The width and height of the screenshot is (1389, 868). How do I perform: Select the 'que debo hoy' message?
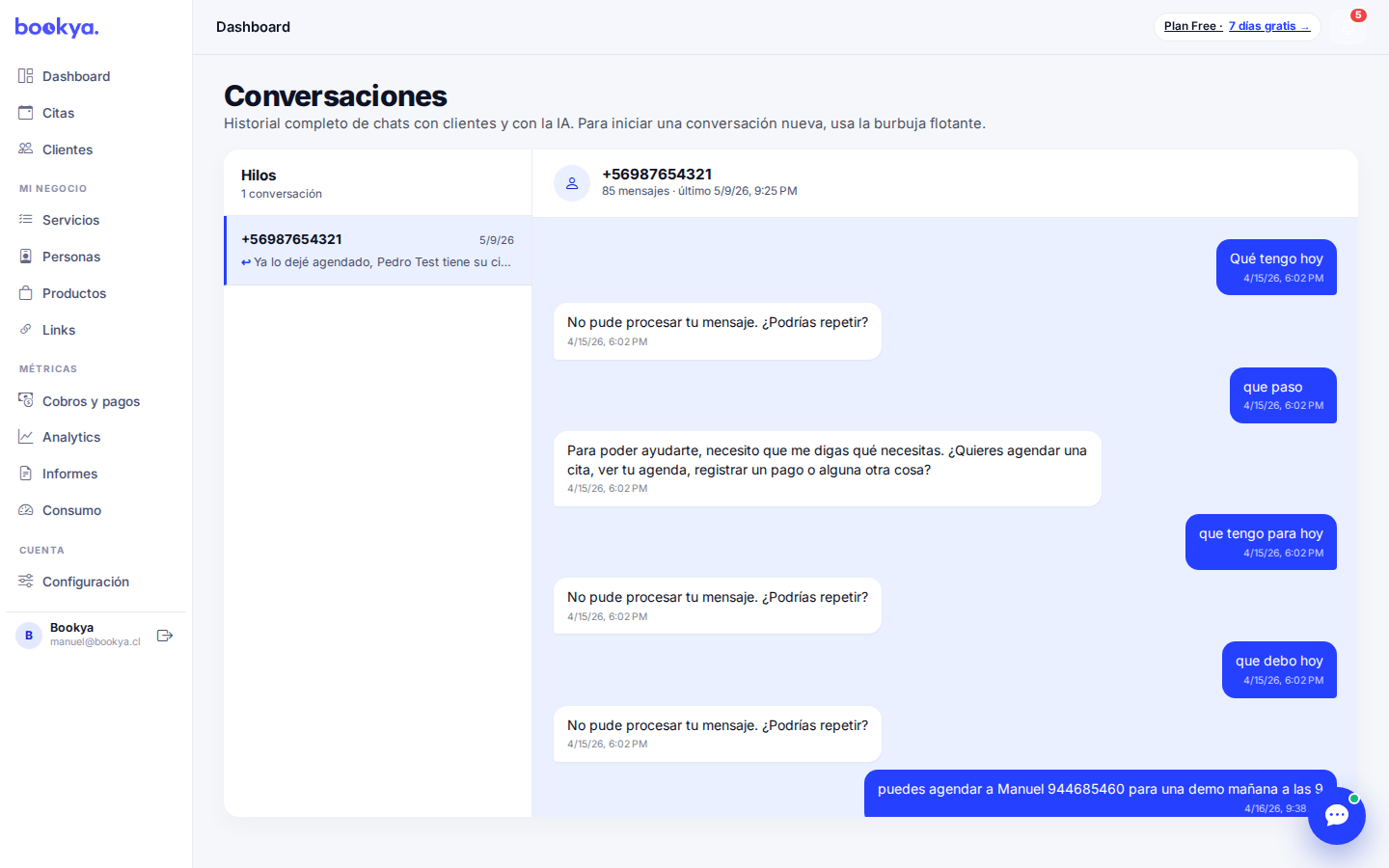point(1279,669)
